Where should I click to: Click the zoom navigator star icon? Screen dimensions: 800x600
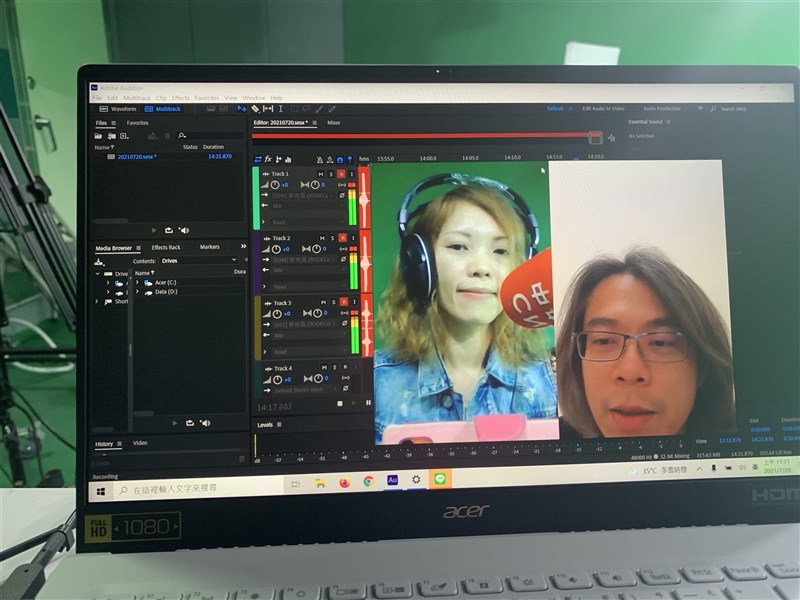611,138
